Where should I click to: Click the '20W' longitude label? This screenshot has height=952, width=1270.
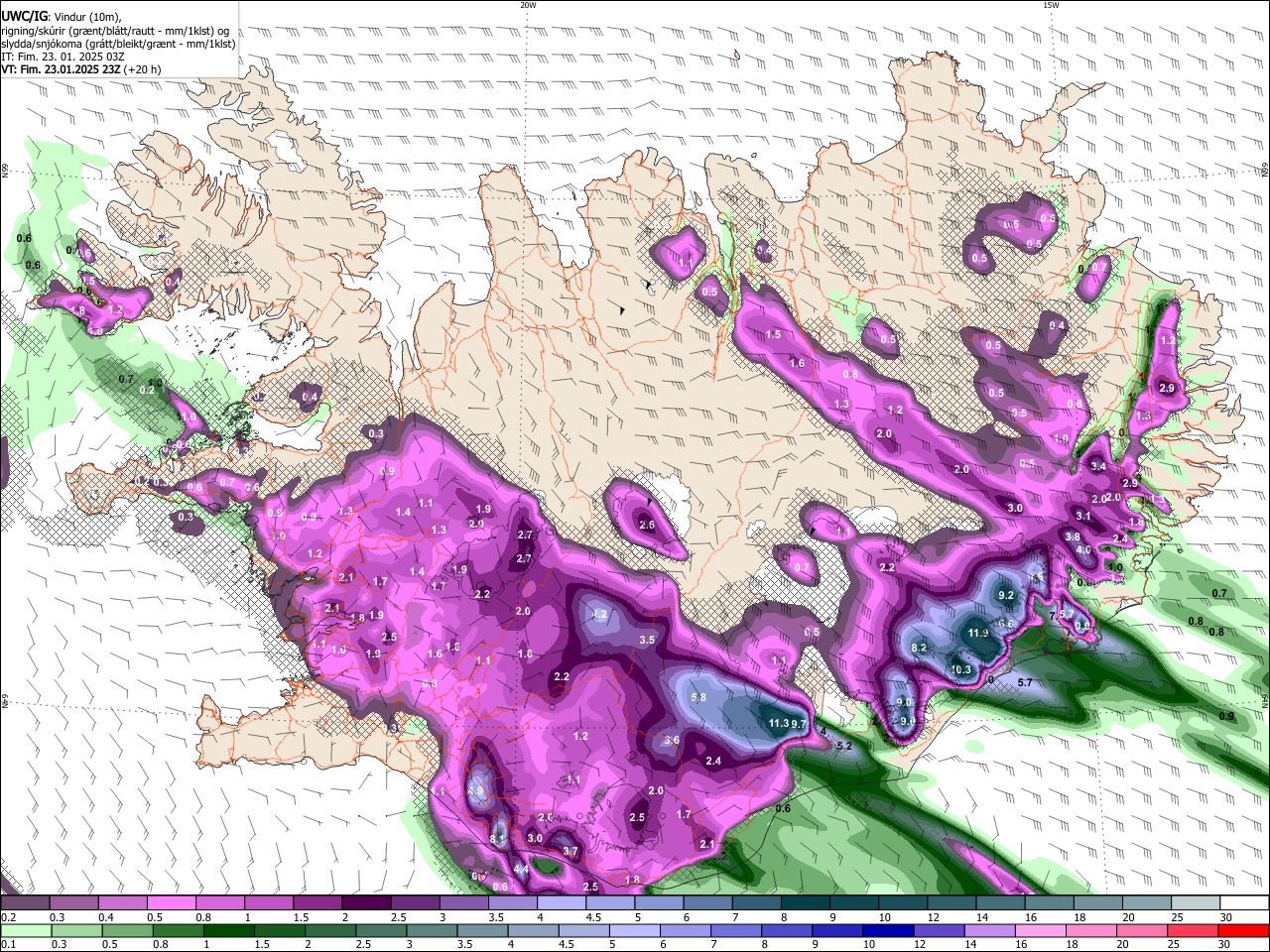528,5
